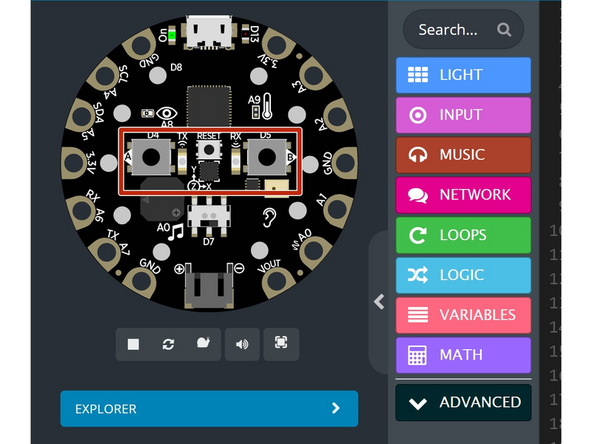Toggle slow-motion mode with the snail icon
The image size is (592, 444).
click(203, 343)
